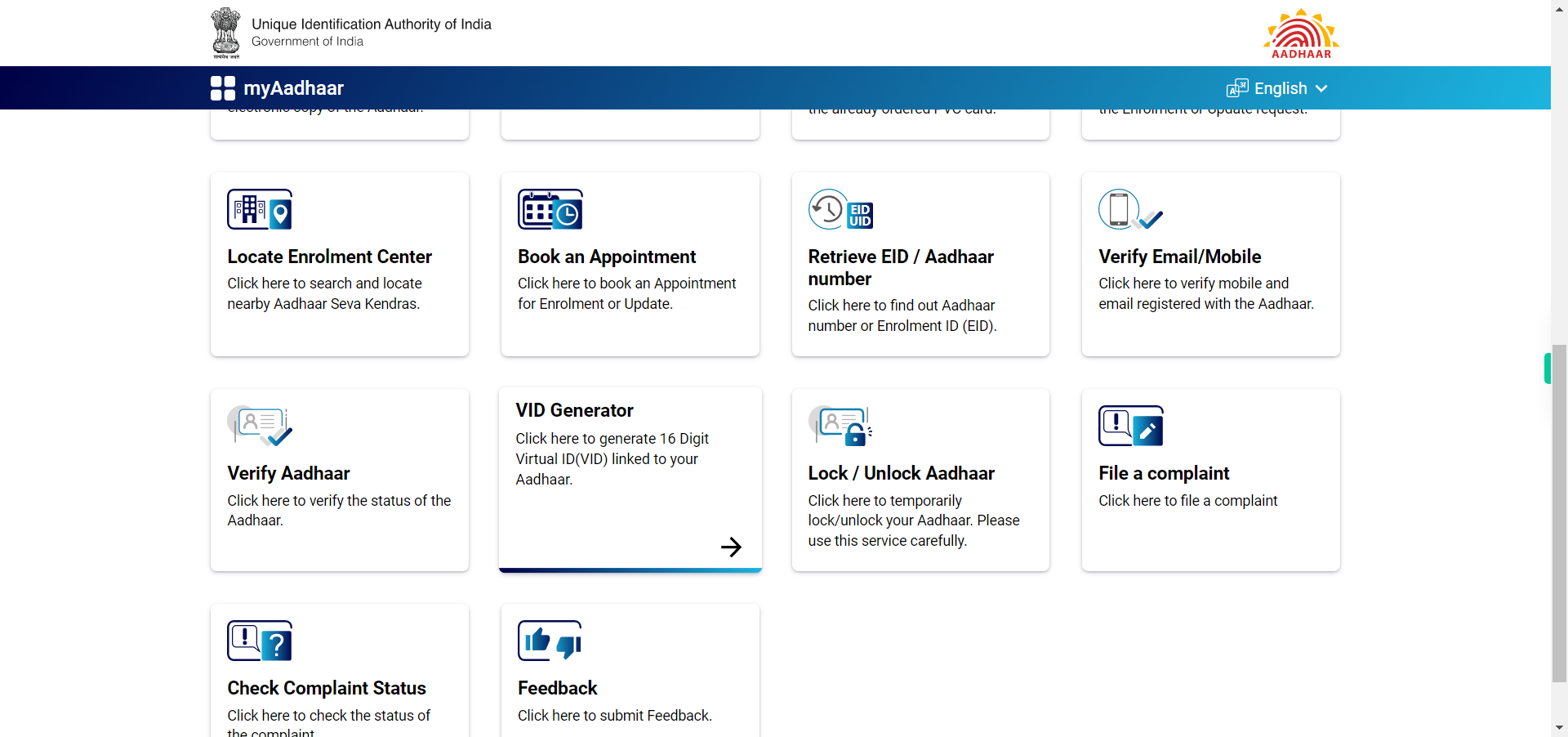Open the Book an Appointment heading

pos(607,257)
